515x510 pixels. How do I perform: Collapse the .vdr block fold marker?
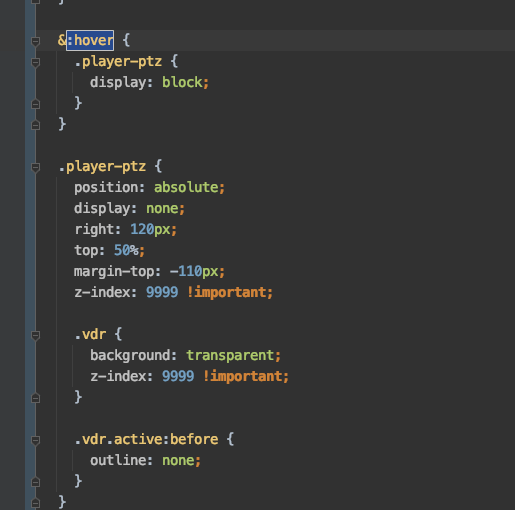click(35, 335)
